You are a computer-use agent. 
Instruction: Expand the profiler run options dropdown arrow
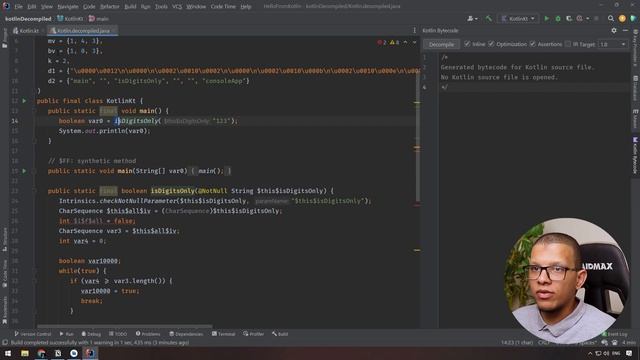click(588, 19)
